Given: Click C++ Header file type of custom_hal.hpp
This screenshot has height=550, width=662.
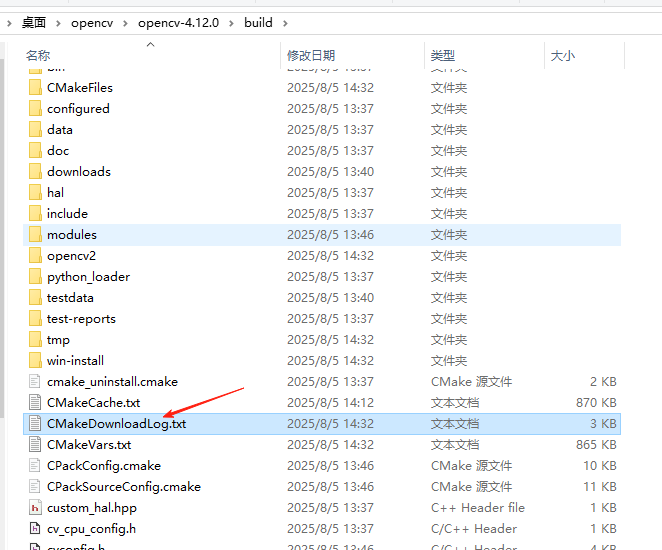Looking at the screenshot, I should pyautogui.click(x=478, y=507).
